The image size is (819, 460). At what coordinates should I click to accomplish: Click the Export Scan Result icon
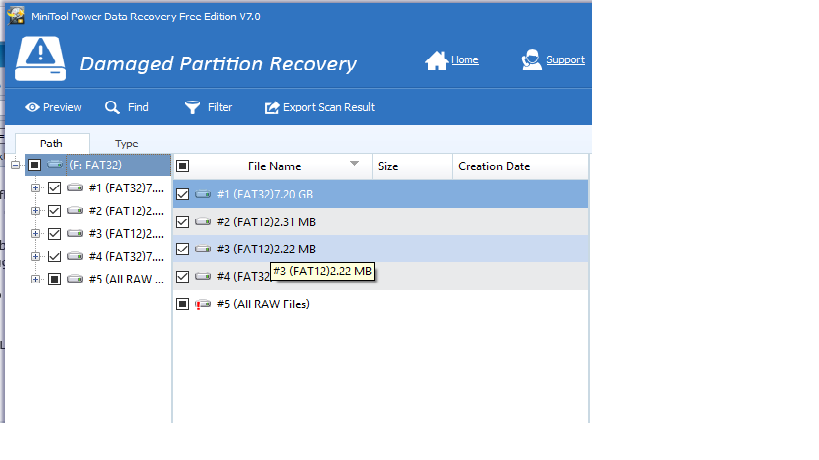click(272, 108)
